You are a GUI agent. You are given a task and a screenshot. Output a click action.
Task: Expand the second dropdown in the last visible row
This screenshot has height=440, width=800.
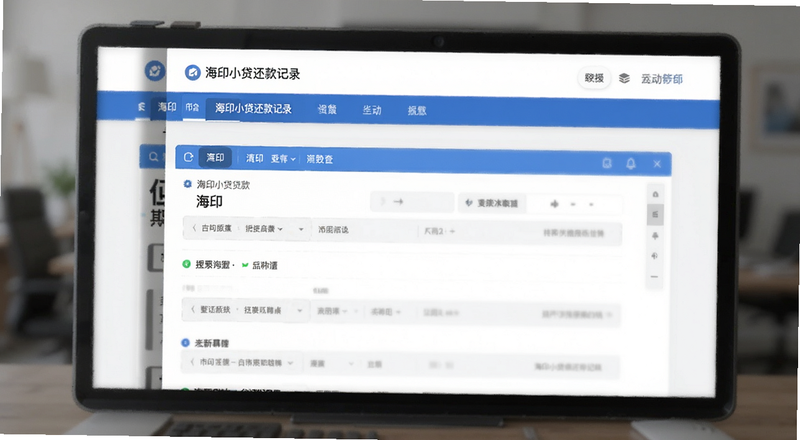(x=351, y=364)
